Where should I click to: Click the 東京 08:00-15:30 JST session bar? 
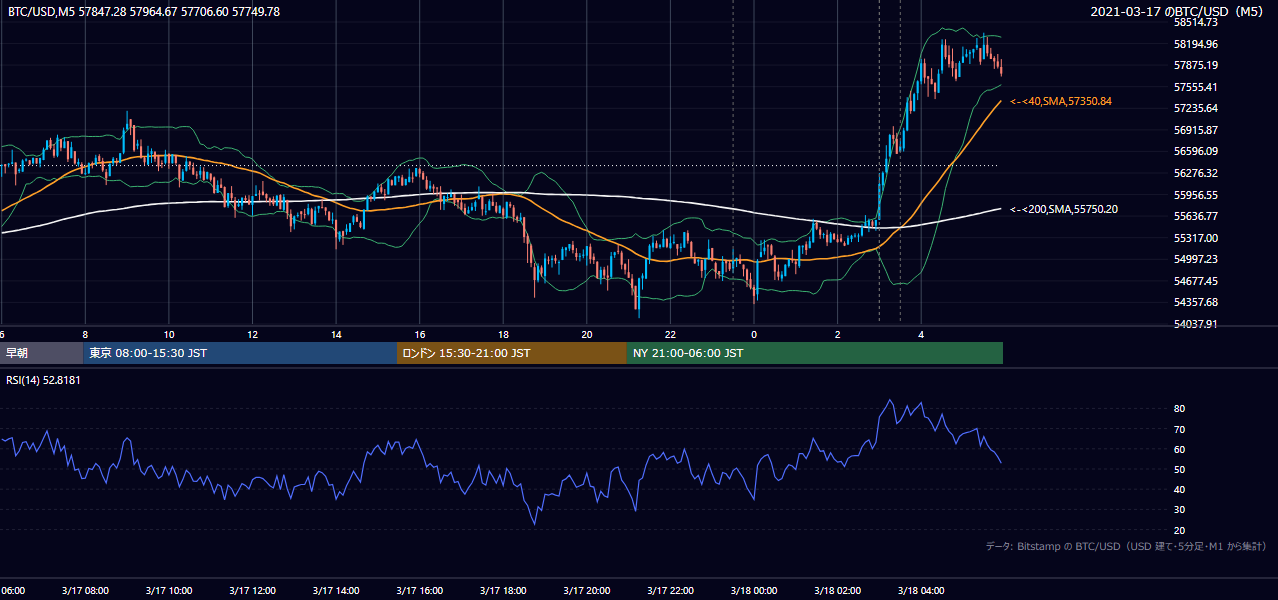(x=240, y=353)
